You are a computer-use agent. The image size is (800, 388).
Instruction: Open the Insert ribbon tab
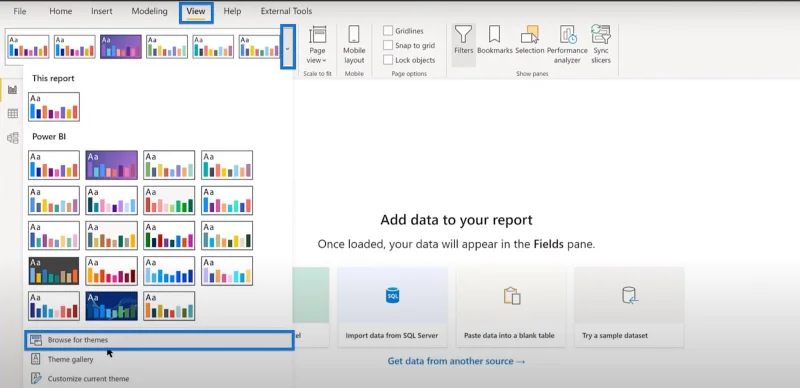(x=102, y=11)
